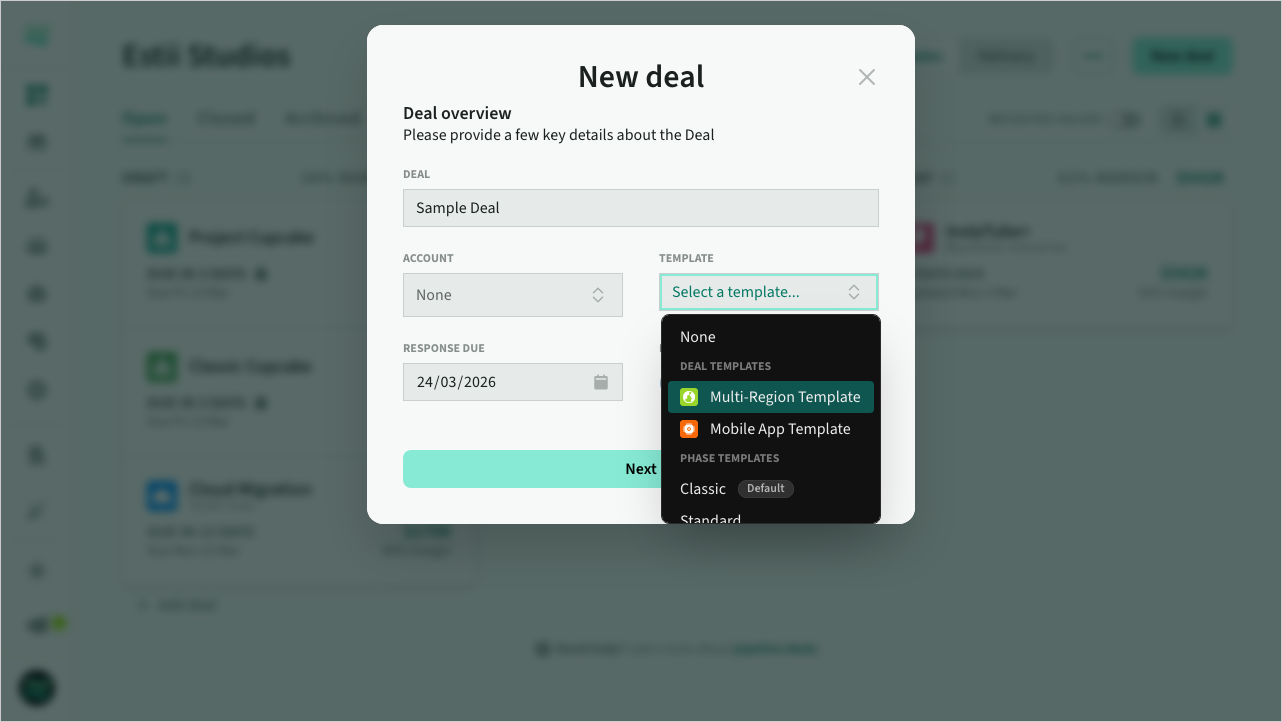Choose None from the template list
Screen dimensions: 1282x722
coord(698,337)
